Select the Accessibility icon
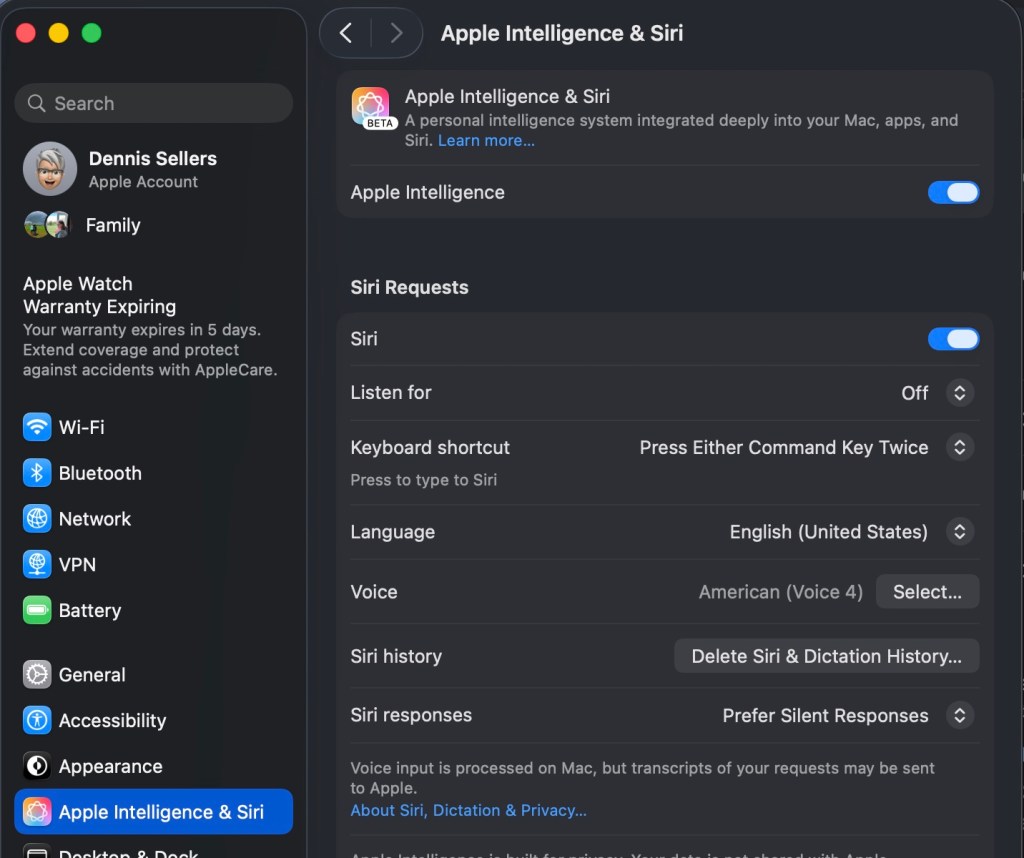 tap(37, 720)
